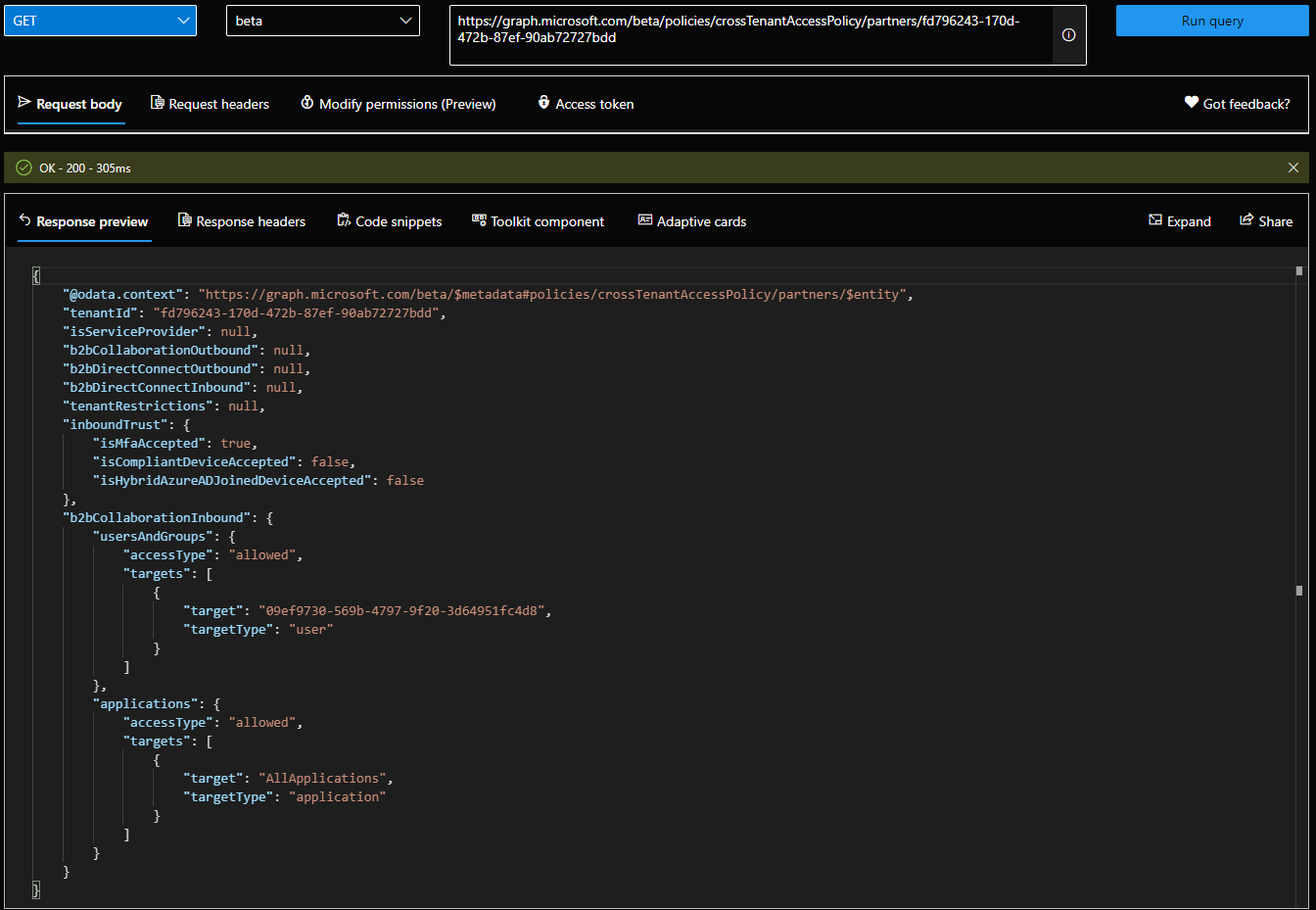This screenshot has height=910, width=1316.
Task: Click the response preview vertical scrollbar
Action: (x=1299, y=588)
